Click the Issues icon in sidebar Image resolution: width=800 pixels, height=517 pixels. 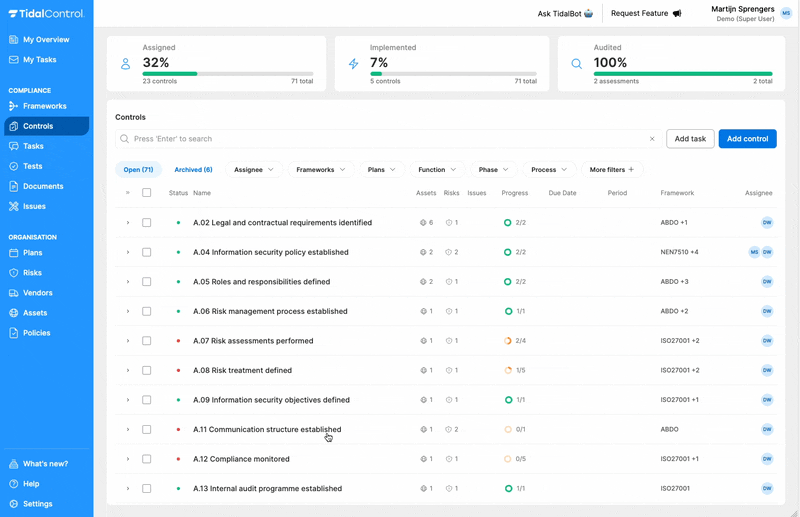click(13, 206)
